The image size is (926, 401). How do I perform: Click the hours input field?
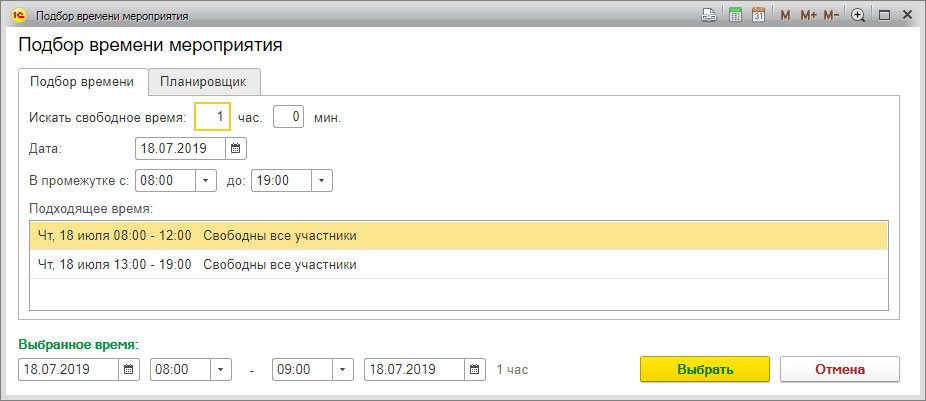click(212, 117)
